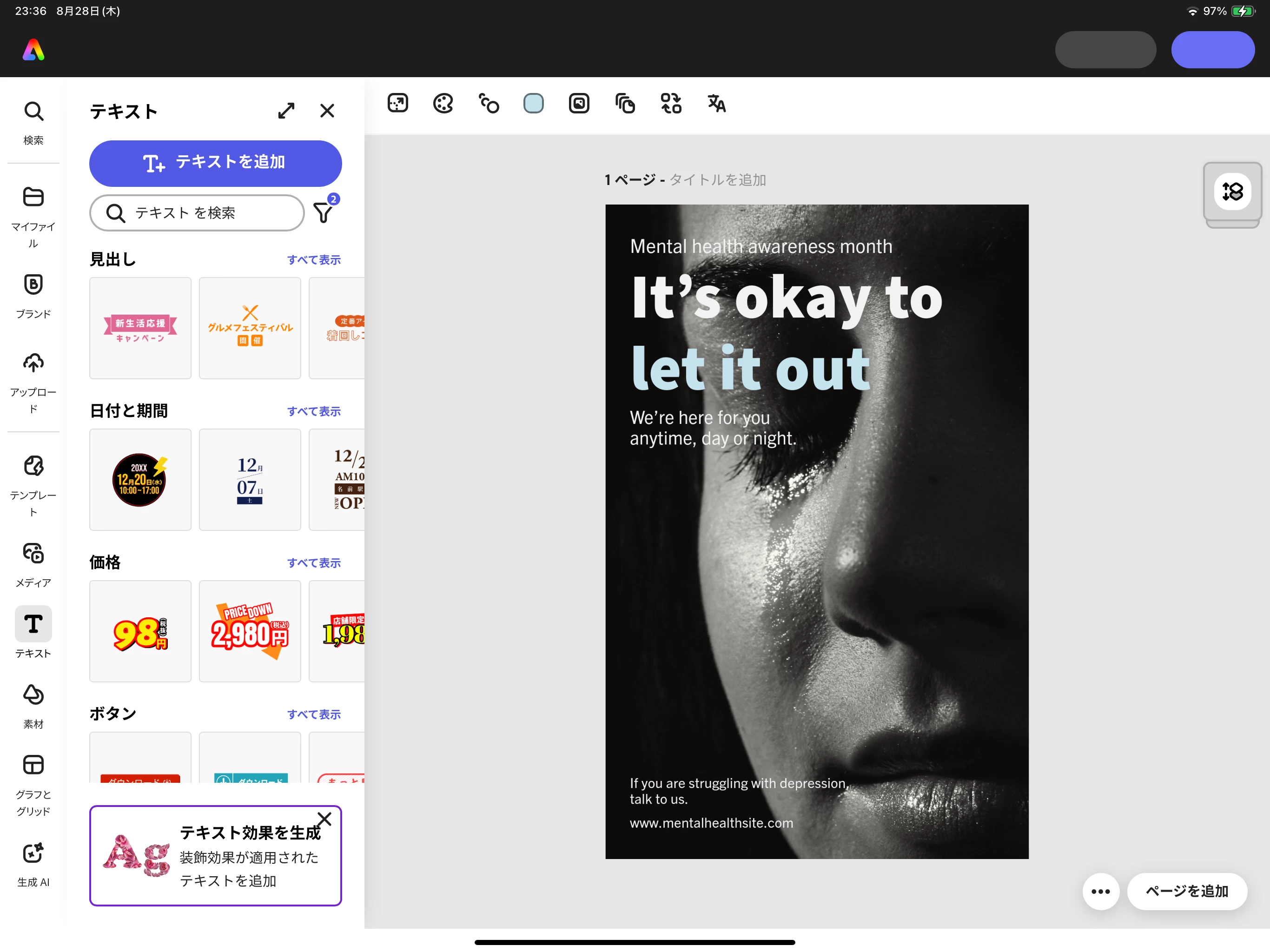Click the テキストを追加 button
The width and height of the screenshot is (1270, 952).
click(215, 163)
